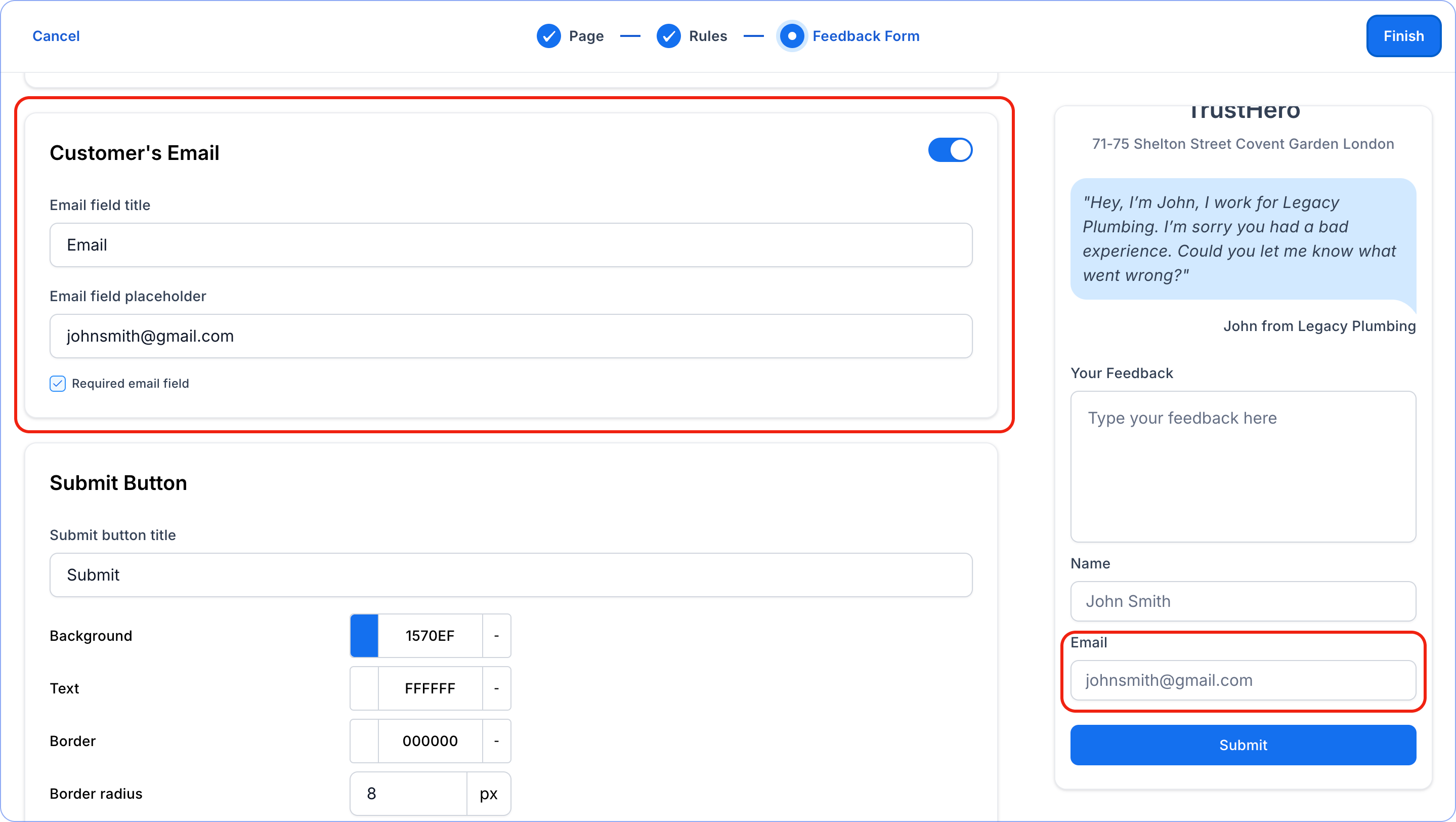Go to the Page step tab

(585, 36)
